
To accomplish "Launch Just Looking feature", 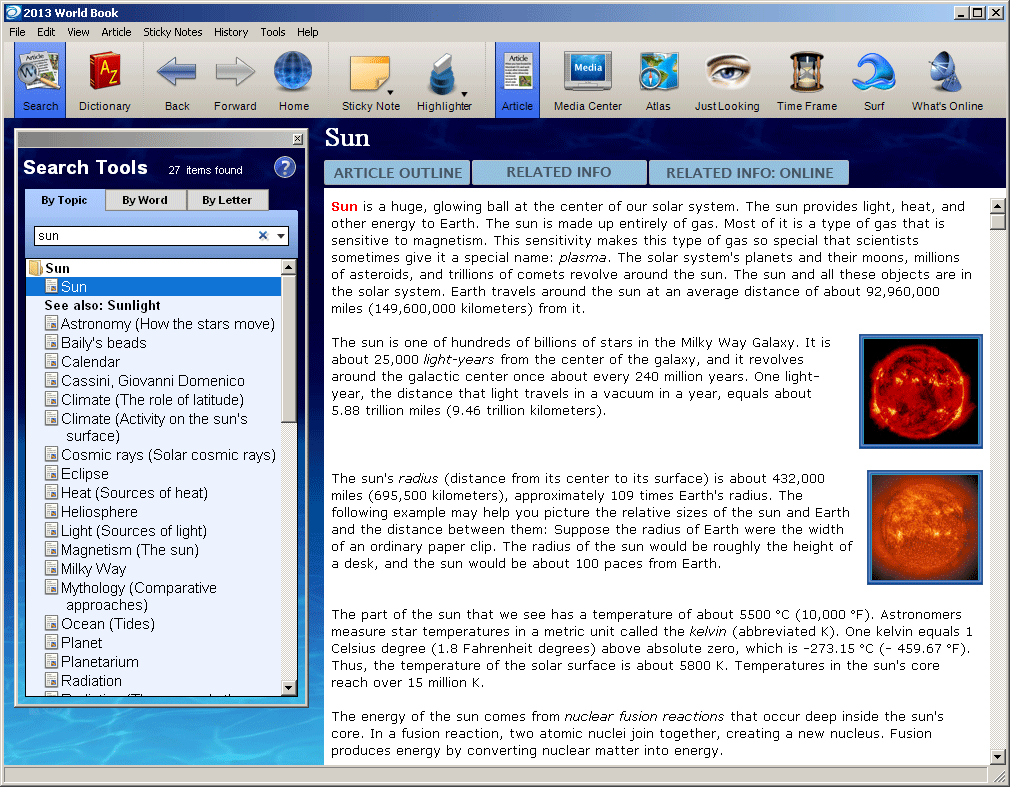I will coord(727,81).
